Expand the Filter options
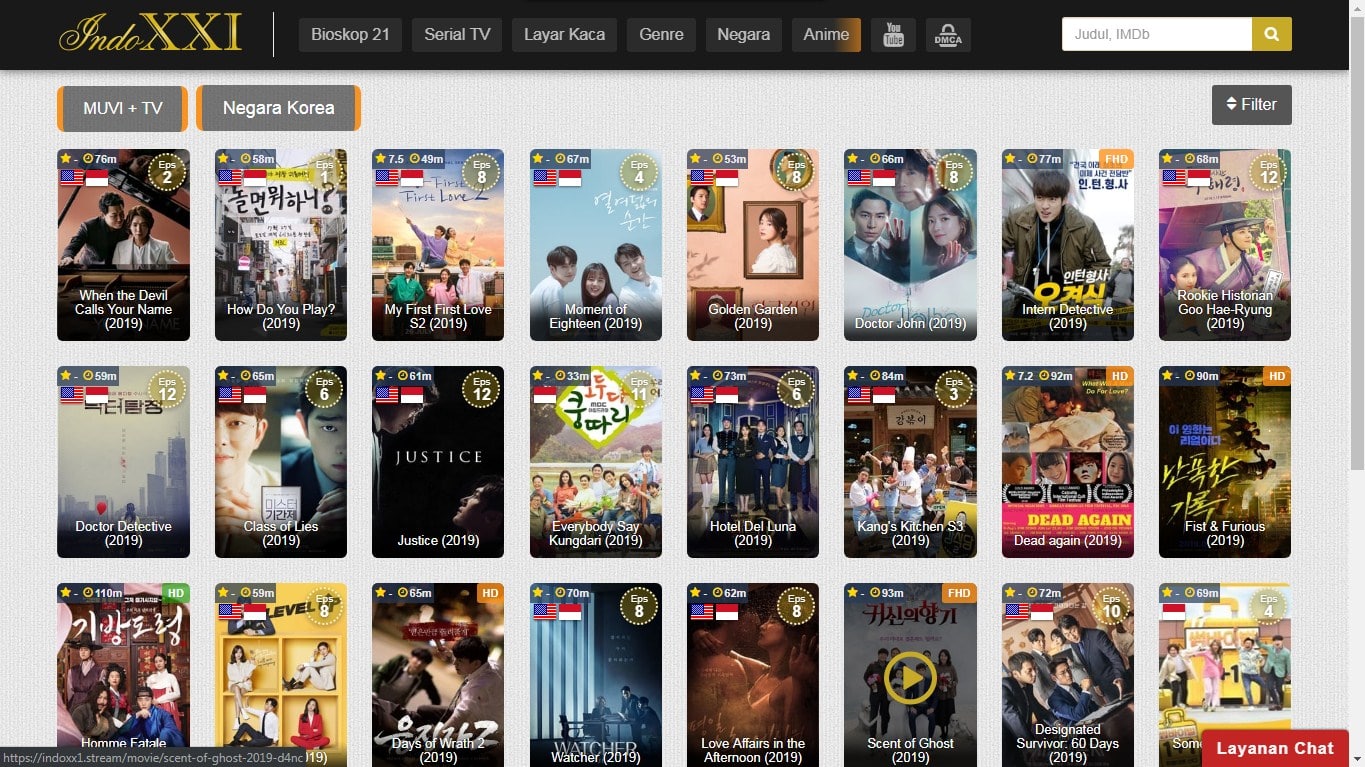The width and height of the screenshot is (1365, 767). (x=1251, y=104)
